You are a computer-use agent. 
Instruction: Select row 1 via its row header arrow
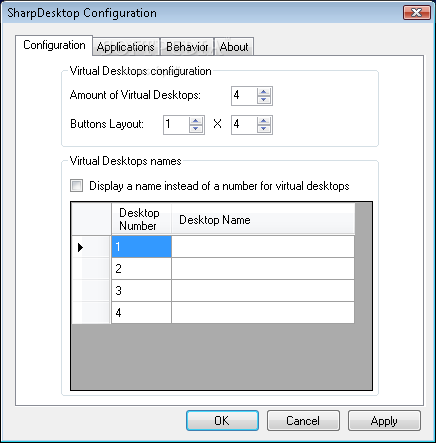[x=91, y=247]
